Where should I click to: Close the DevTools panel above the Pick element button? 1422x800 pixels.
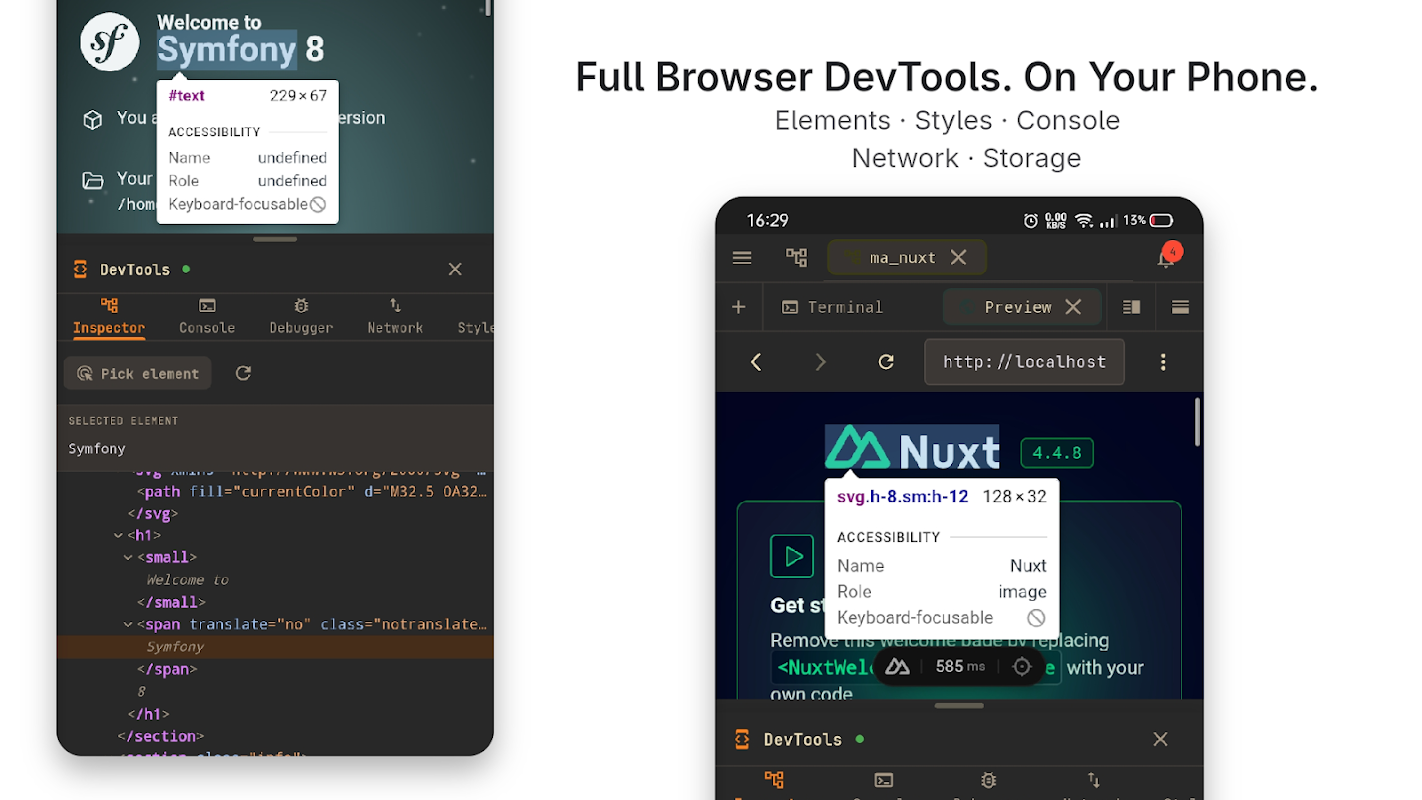(455, 269)
